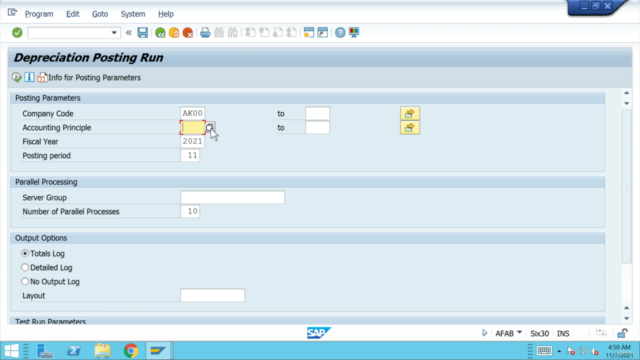Screen dimensions: 640x360
Task: Click Info for Posting Parameters button
Action: 89,78
